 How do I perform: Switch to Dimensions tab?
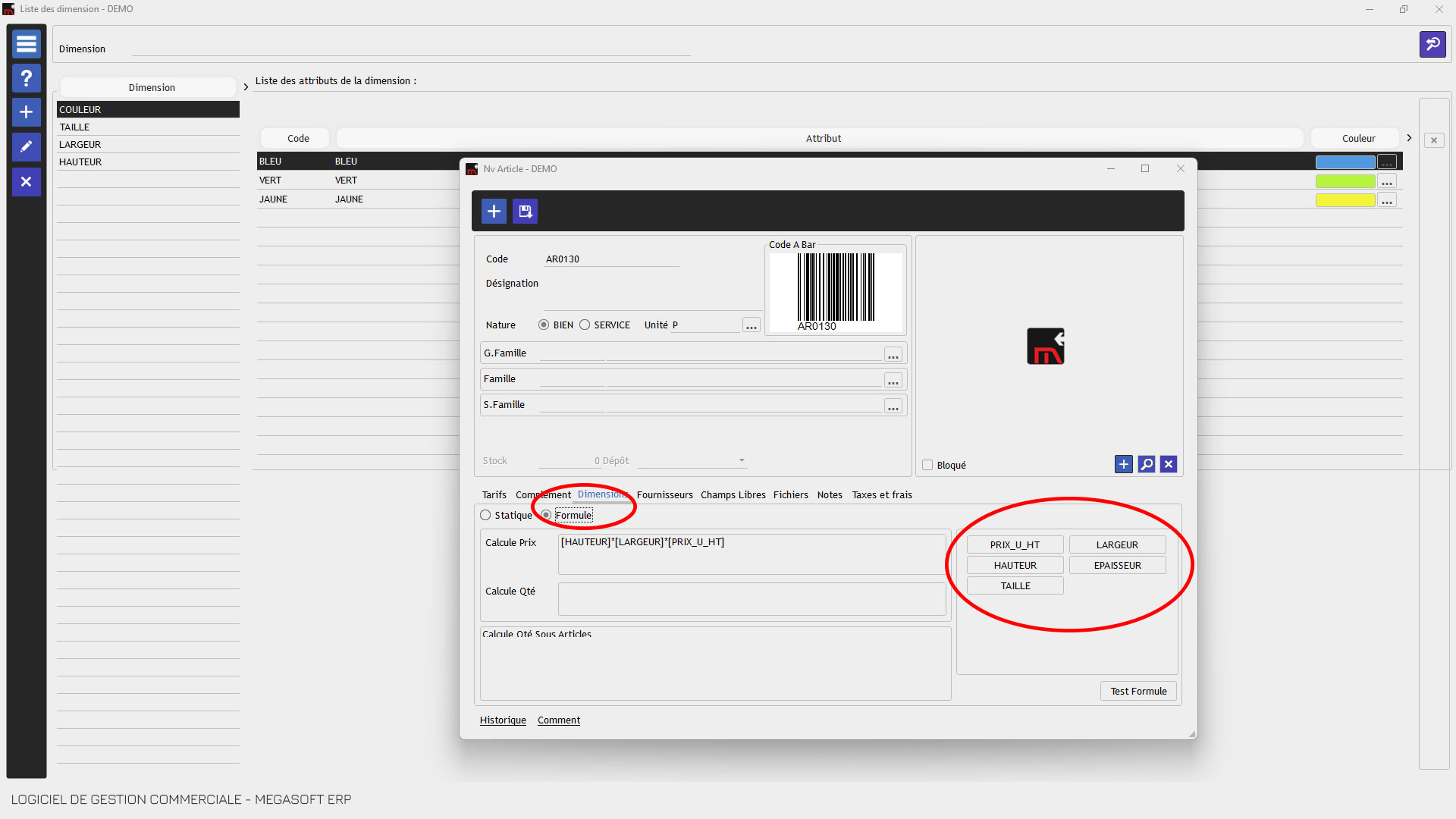603,494
